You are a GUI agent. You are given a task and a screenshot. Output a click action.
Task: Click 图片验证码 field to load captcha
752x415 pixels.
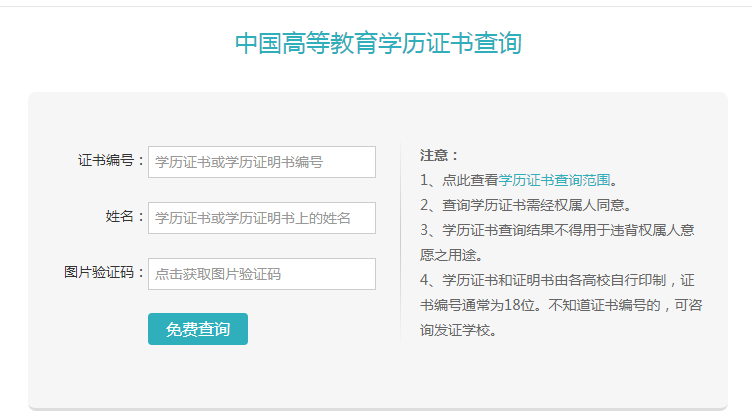(x=262, y=274)
